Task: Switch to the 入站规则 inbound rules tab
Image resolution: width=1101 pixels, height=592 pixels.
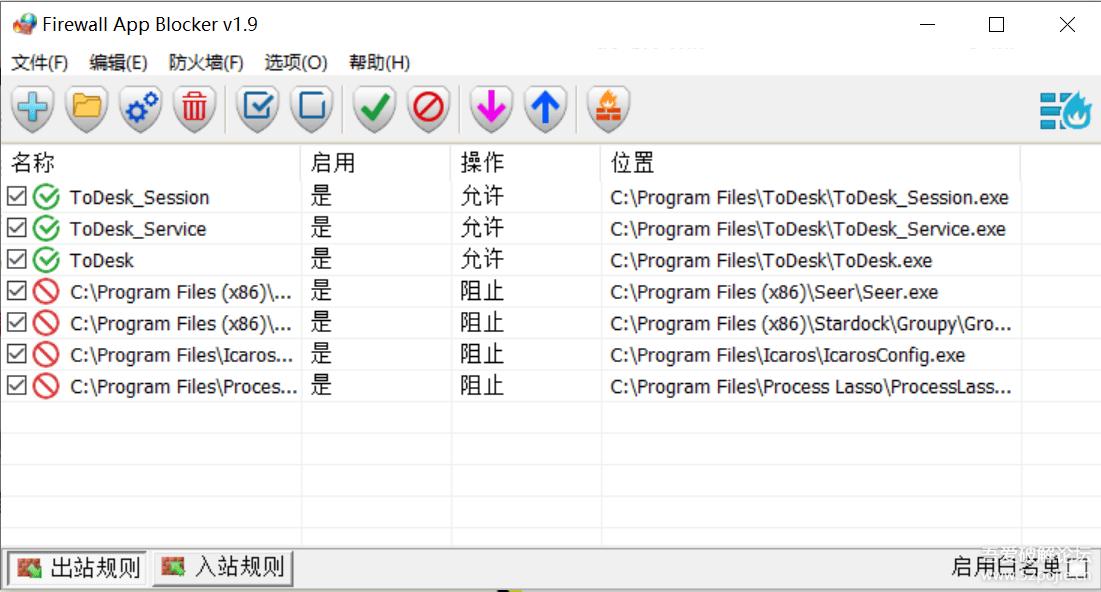Action: click(x=222, y=567)
